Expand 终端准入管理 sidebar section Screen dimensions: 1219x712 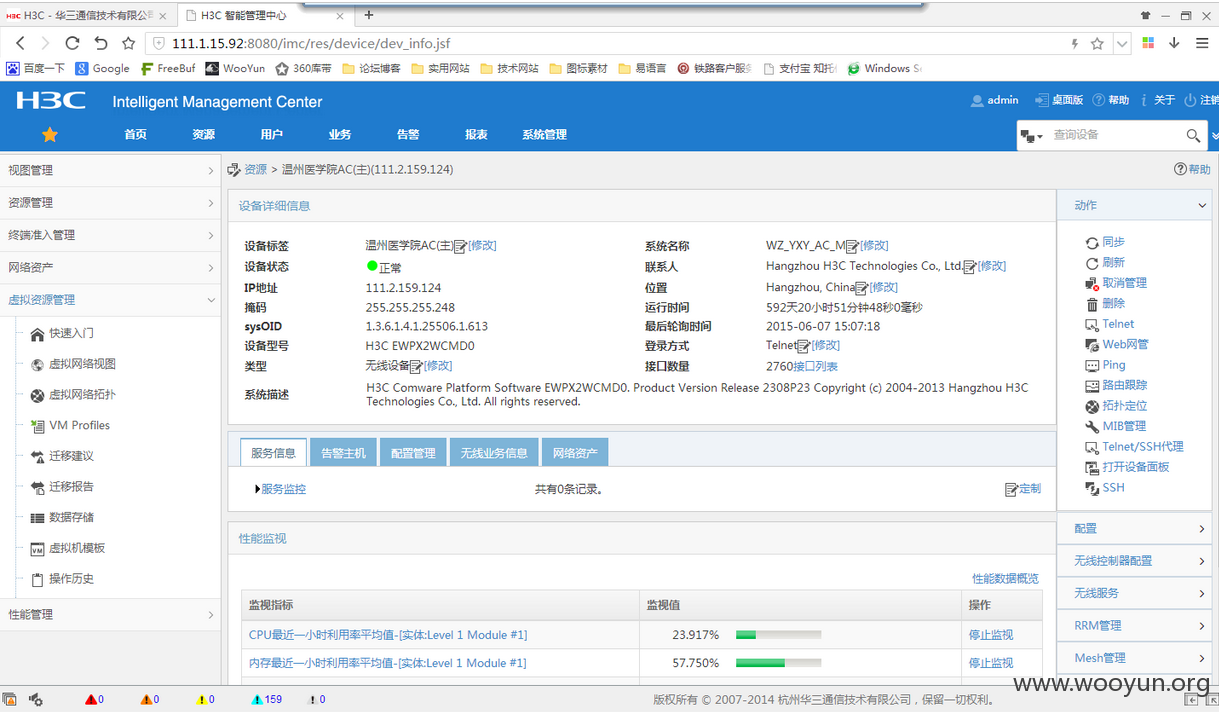click(110, 235)
